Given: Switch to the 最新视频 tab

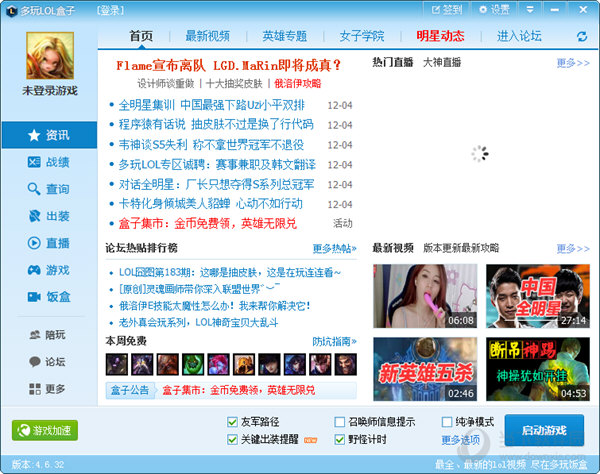Looking at the screenshot, I should coord(207,36).
